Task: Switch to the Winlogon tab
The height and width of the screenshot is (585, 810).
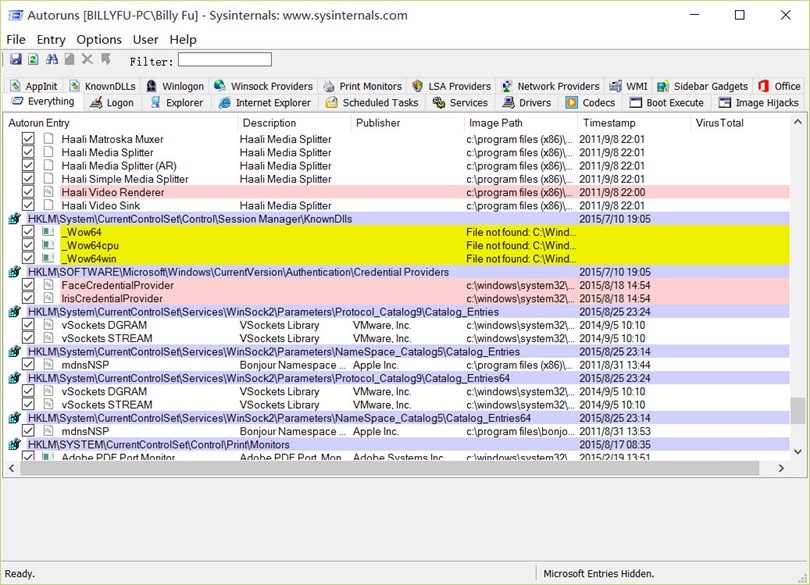Action: [175, 86]
